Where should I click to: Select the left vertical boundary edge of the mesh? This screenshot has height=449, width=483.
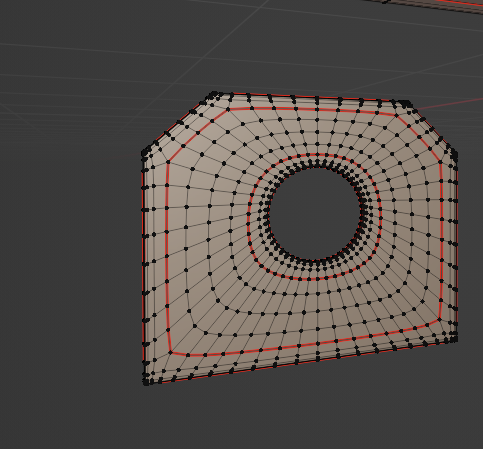(144, 267)
